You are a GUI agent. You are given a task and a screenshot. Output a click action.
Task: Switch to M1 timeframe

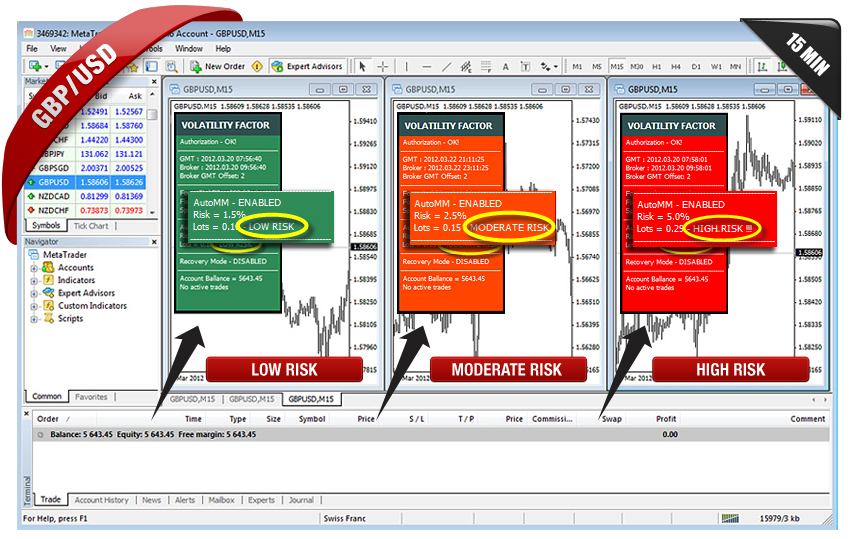click(577, 66)
